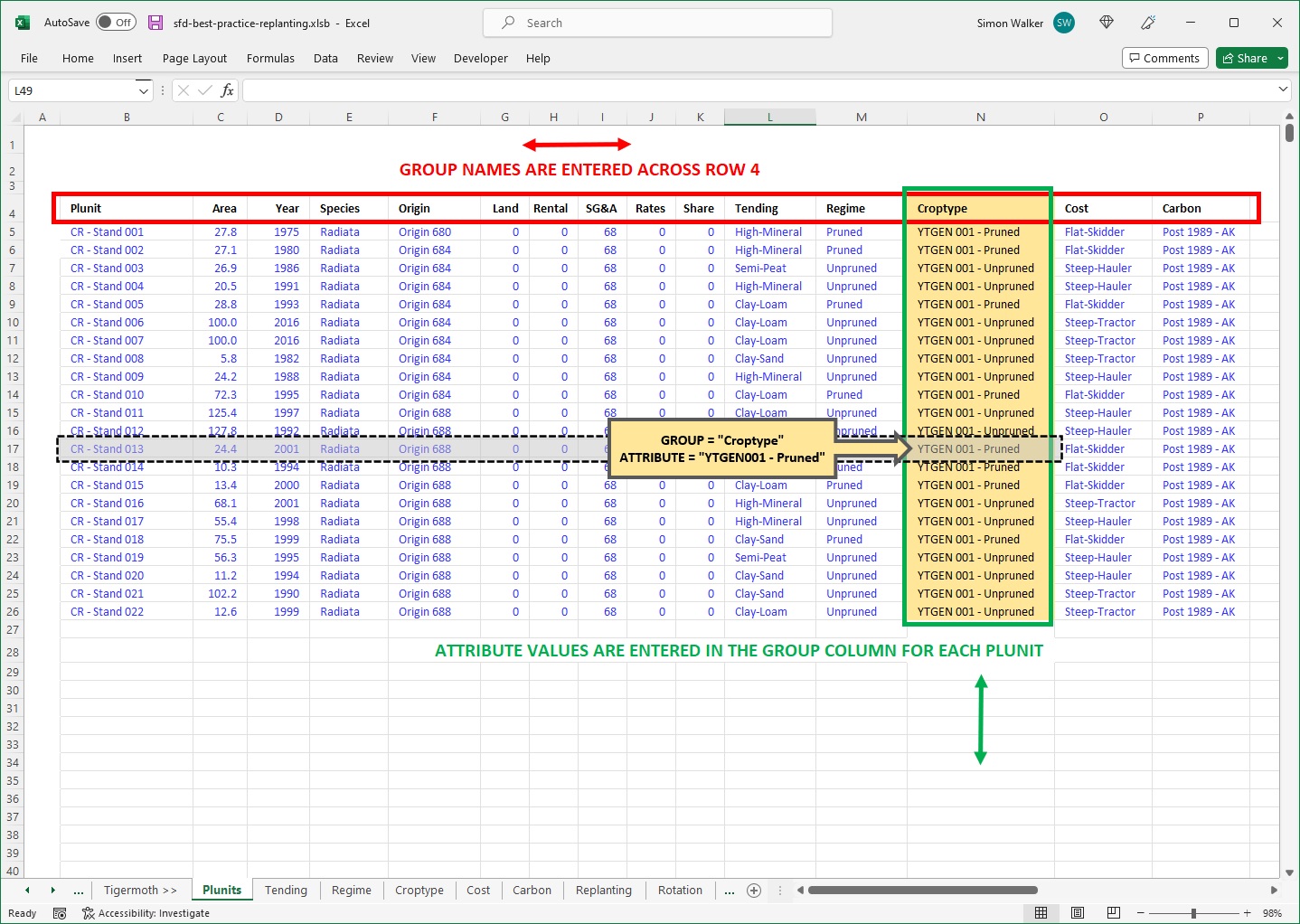Open the Help ribbon tab
1300x924 pixels.
click(538, 58)
